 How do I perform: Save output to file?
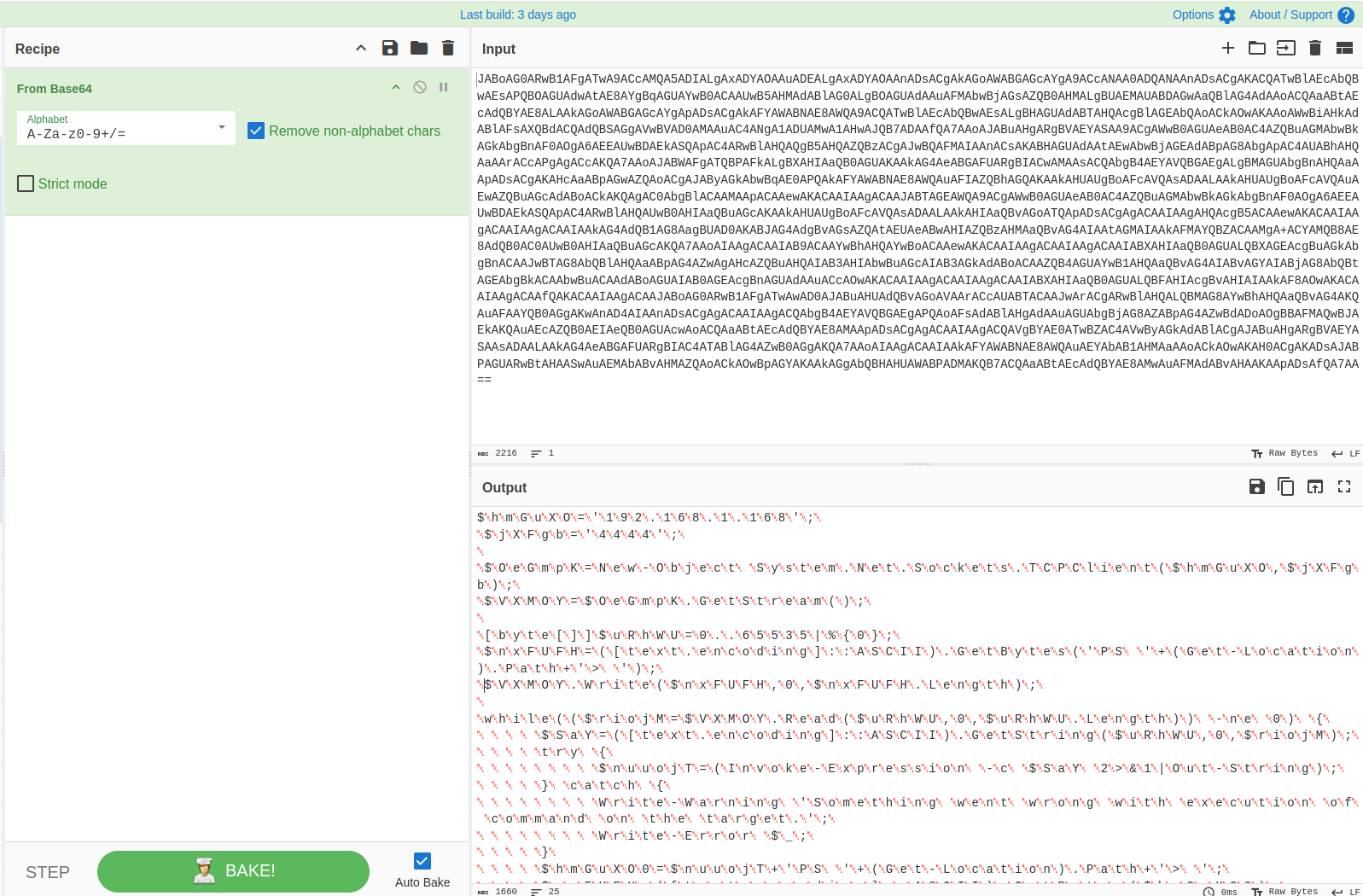[1257, 486]
